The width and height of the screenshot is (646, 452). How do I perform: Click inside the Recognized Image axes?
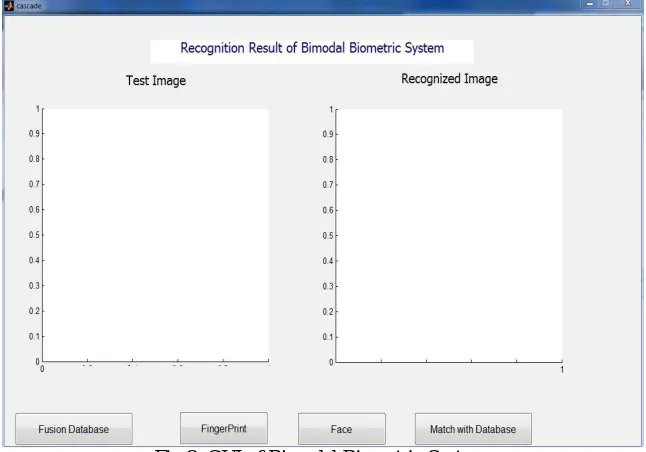pos(449,236)
